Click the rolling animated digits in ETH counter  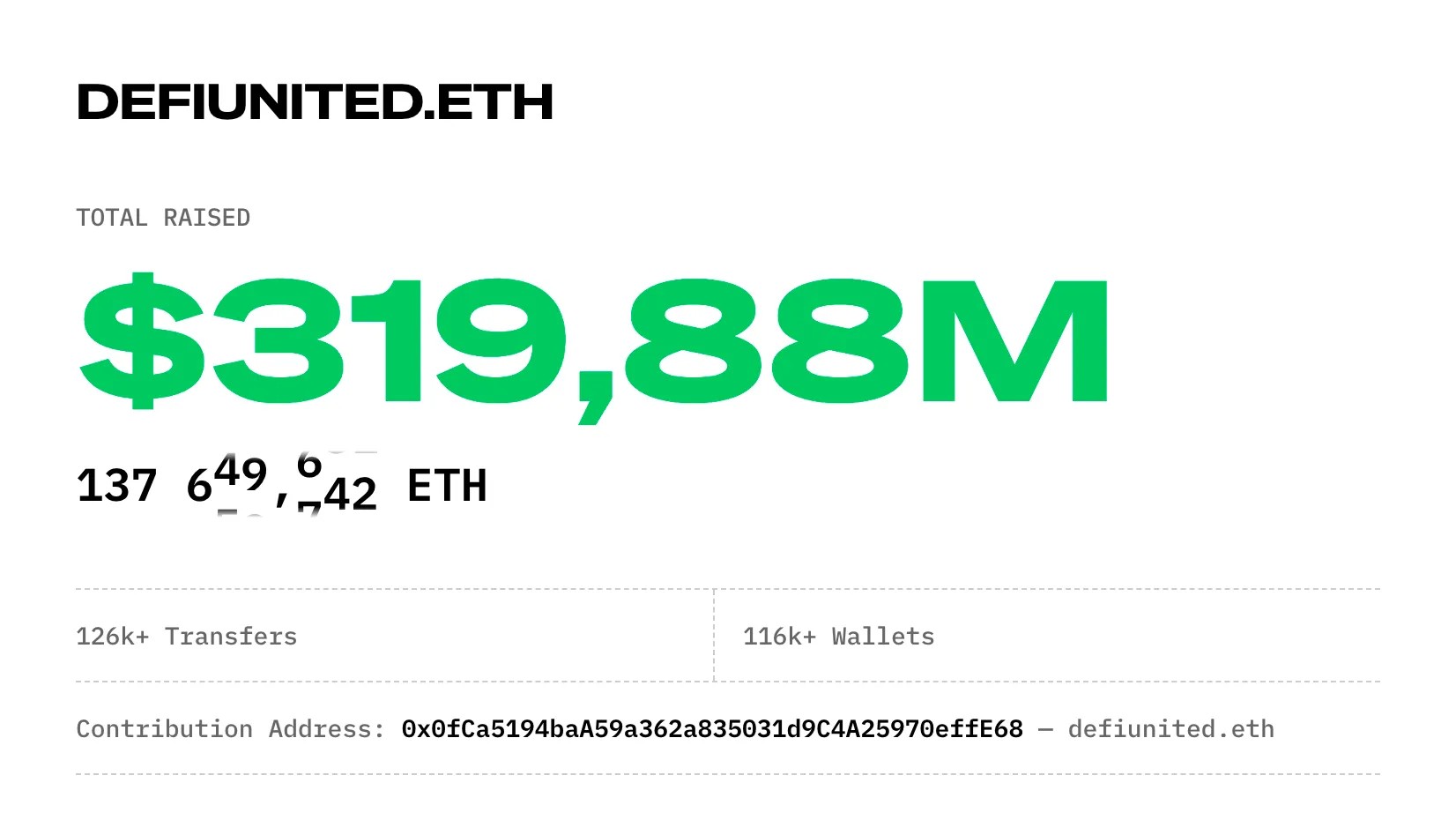pyautogui.click(x=282, y=483)
